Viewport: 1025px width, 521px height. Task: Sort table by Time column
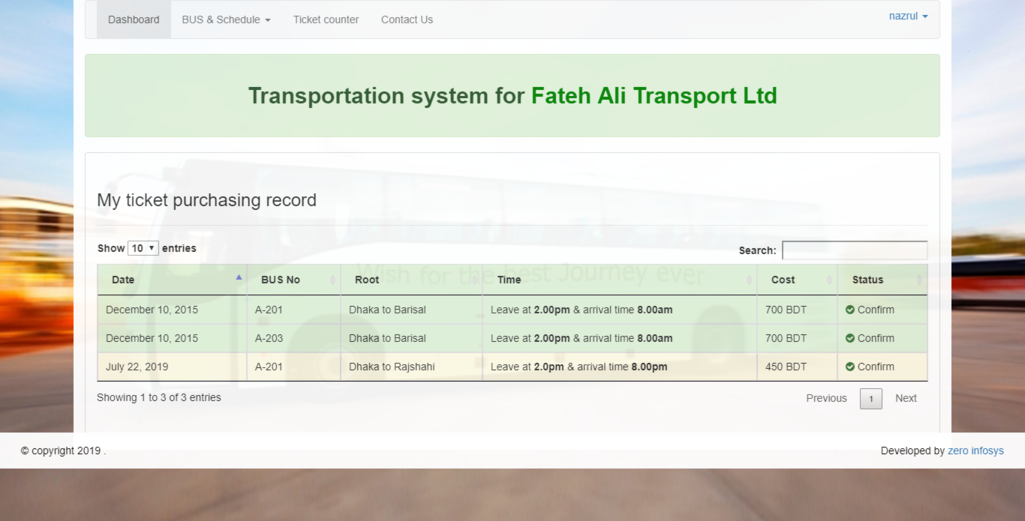click(618, 280)
